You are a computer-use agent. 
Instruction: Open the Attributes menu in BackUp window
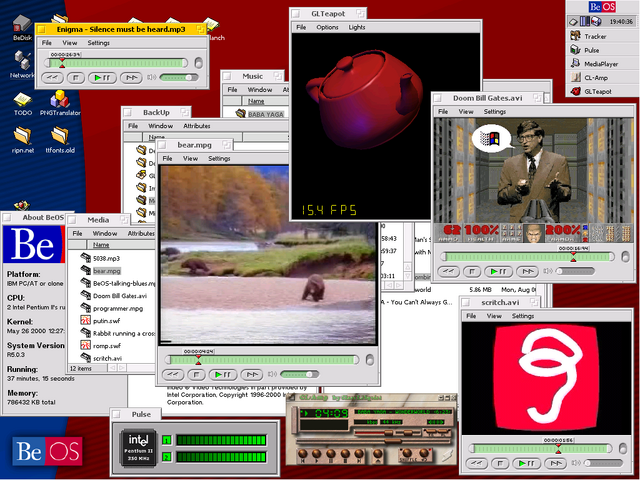point(197,126)
